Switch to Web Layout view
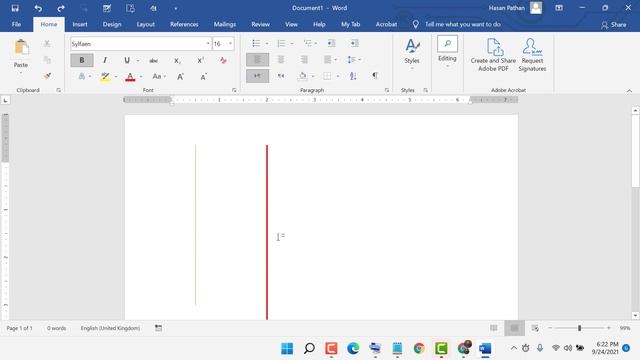The image size is (640, 360). click(x=535, y=328)
